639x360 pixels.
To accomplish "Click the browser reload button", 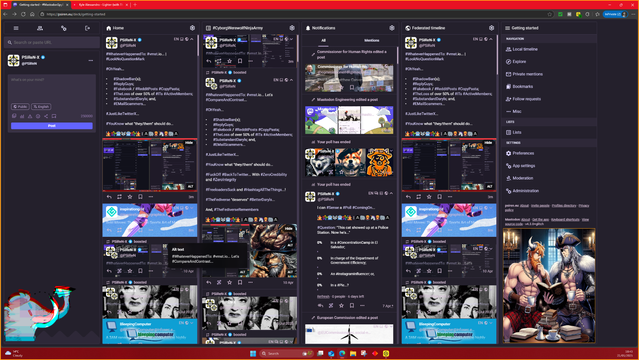I will [x=23, y=14].
